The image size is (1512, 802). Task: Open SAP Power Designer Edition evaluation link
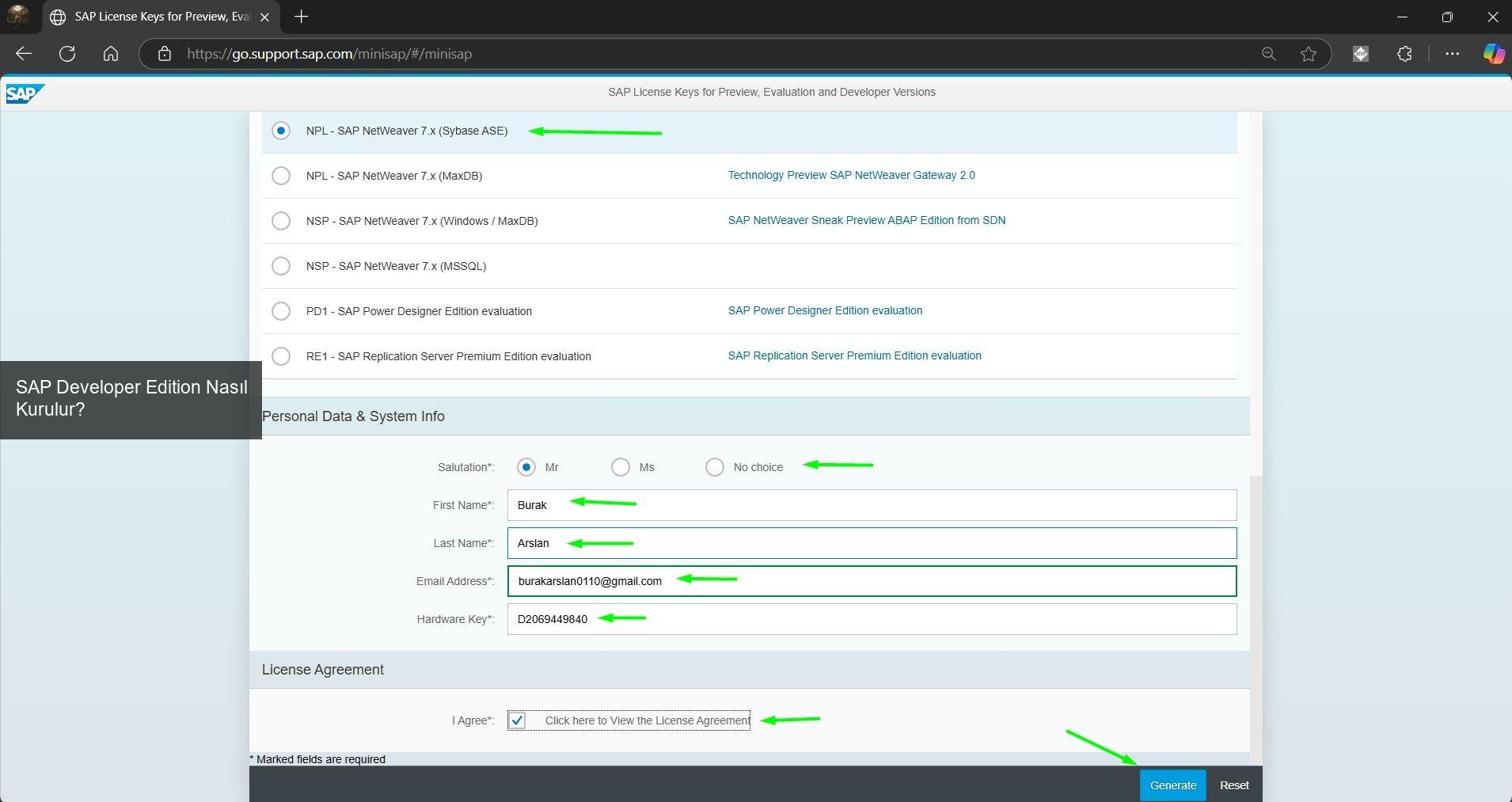[825, 310]
